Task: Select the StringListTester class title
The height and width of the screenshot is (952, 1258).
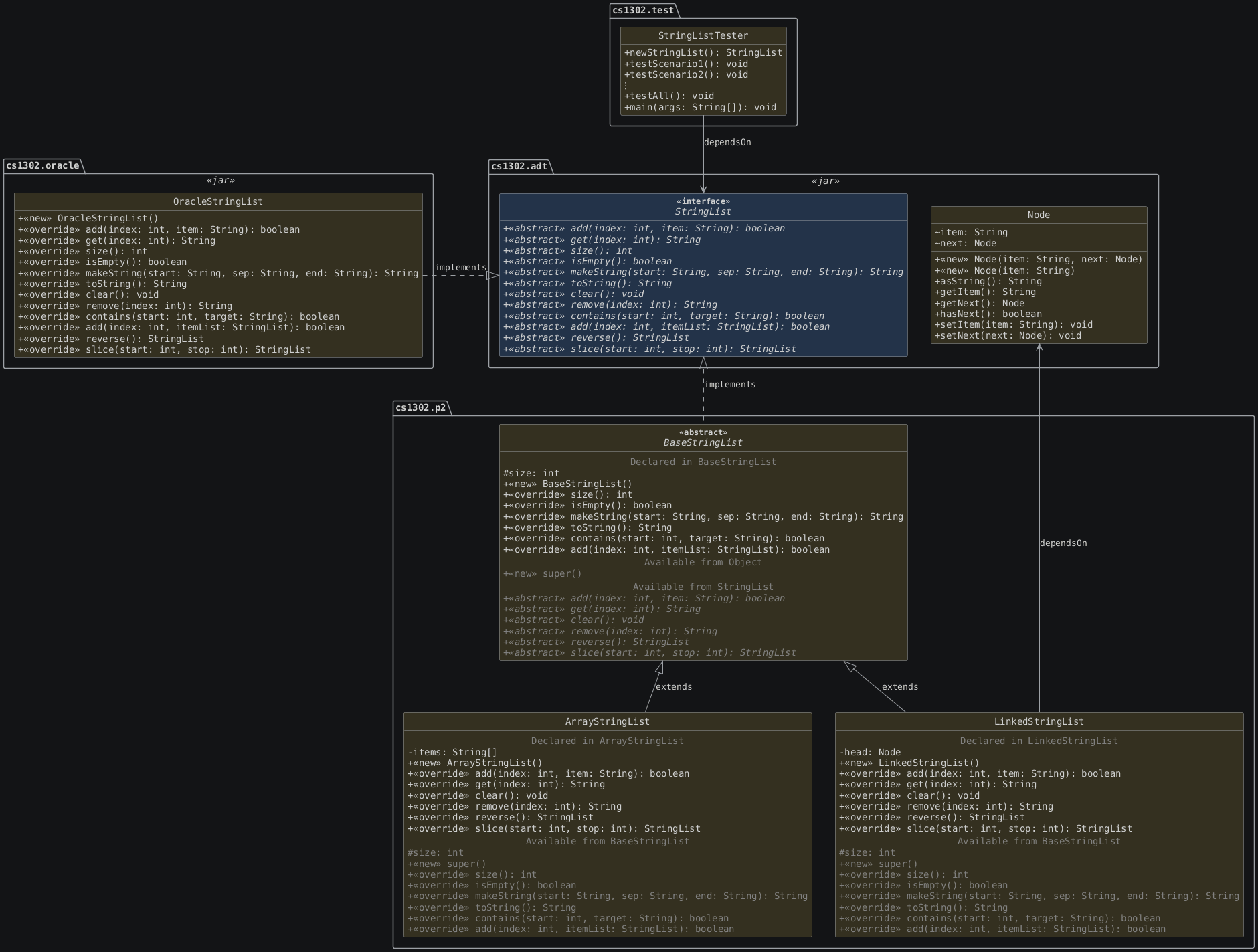Action: click(703, 36)
